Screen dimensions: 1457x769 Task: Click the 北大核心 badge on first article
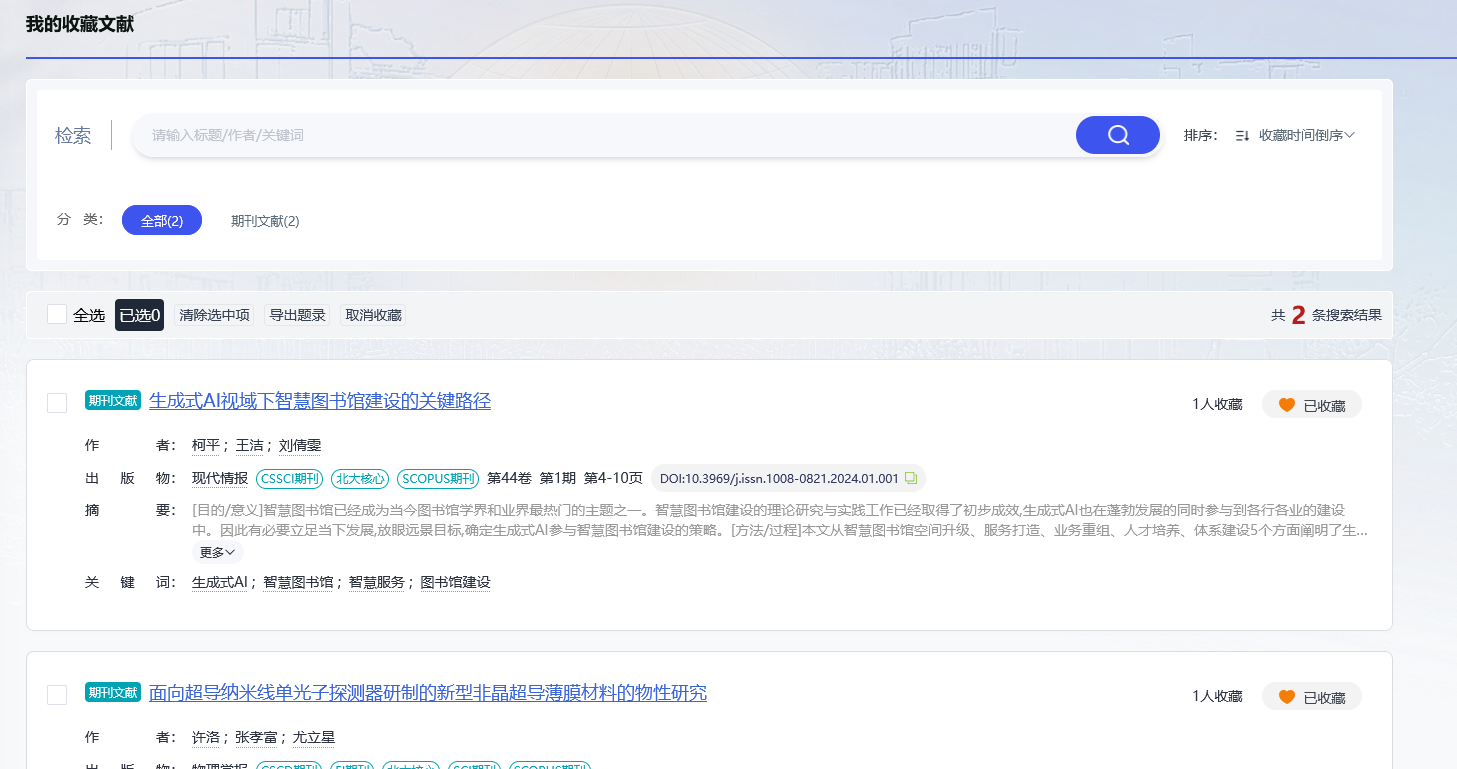click(x=360, y=478)
